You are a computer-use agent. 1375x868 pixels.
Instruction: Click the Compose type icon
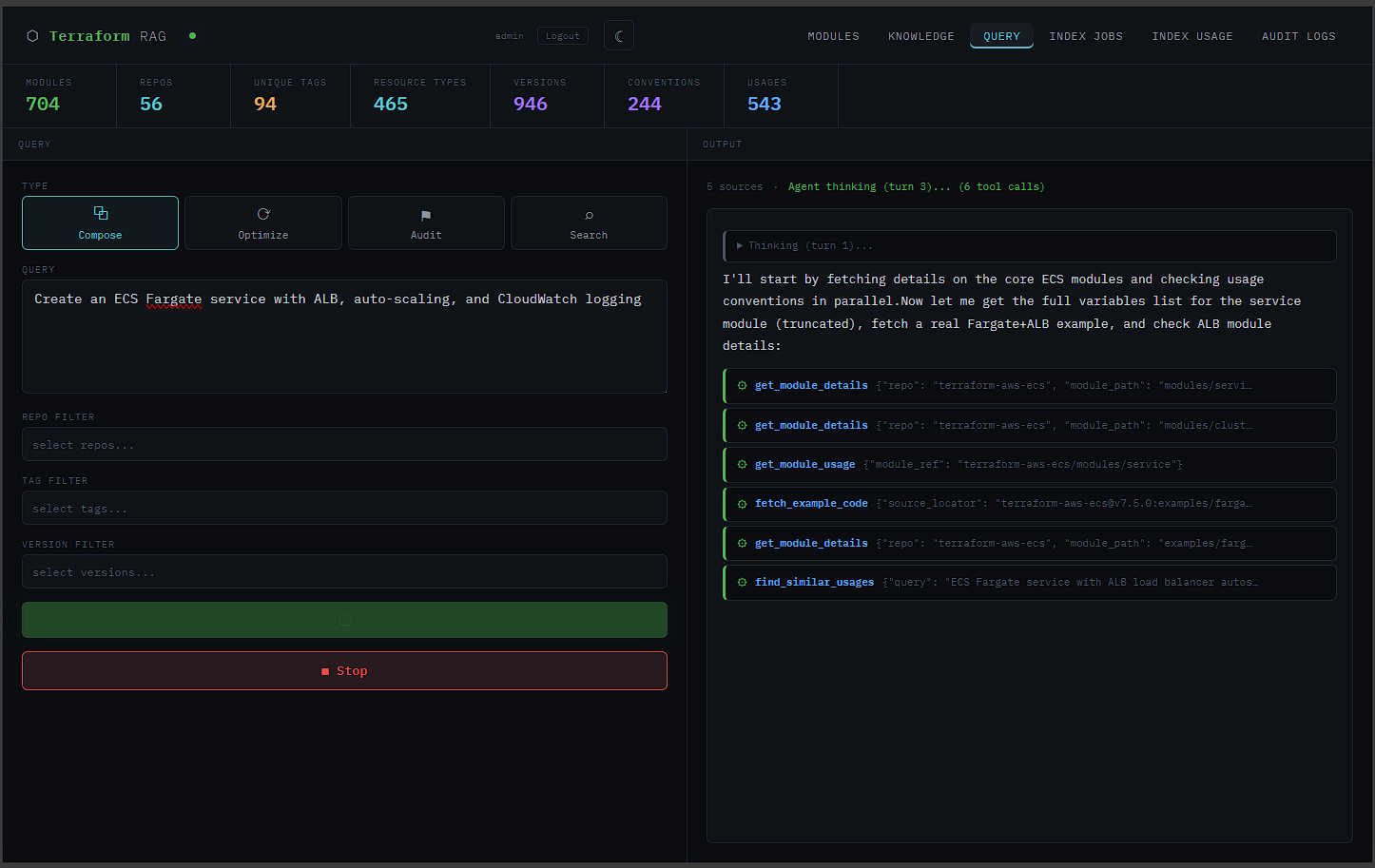[x=101, y=213]
